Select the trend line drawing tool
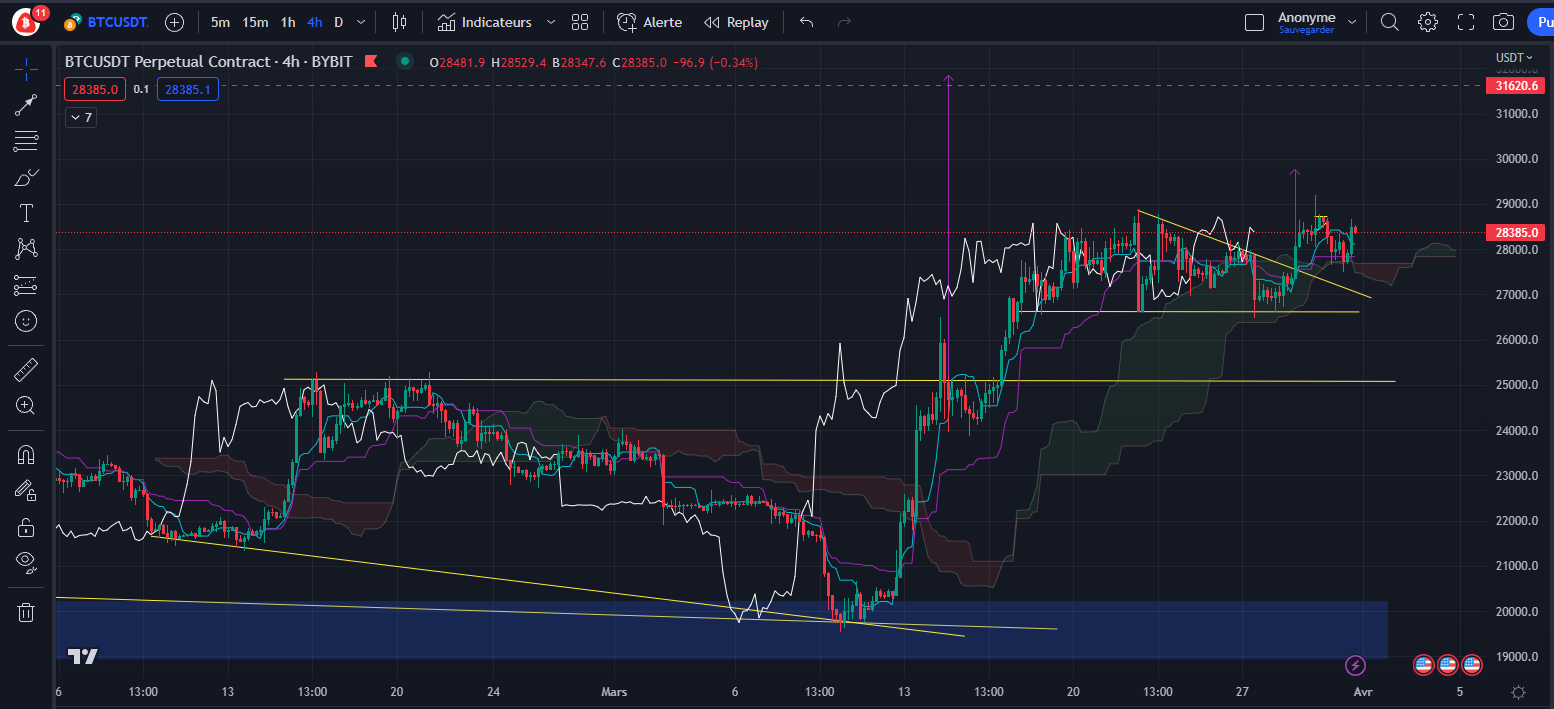 [25, 106]
